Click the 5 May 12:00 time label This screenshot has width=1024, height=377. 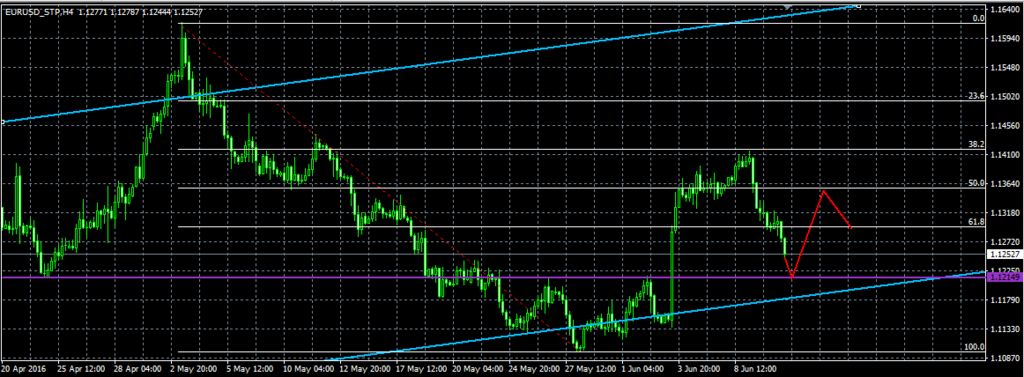250,368
